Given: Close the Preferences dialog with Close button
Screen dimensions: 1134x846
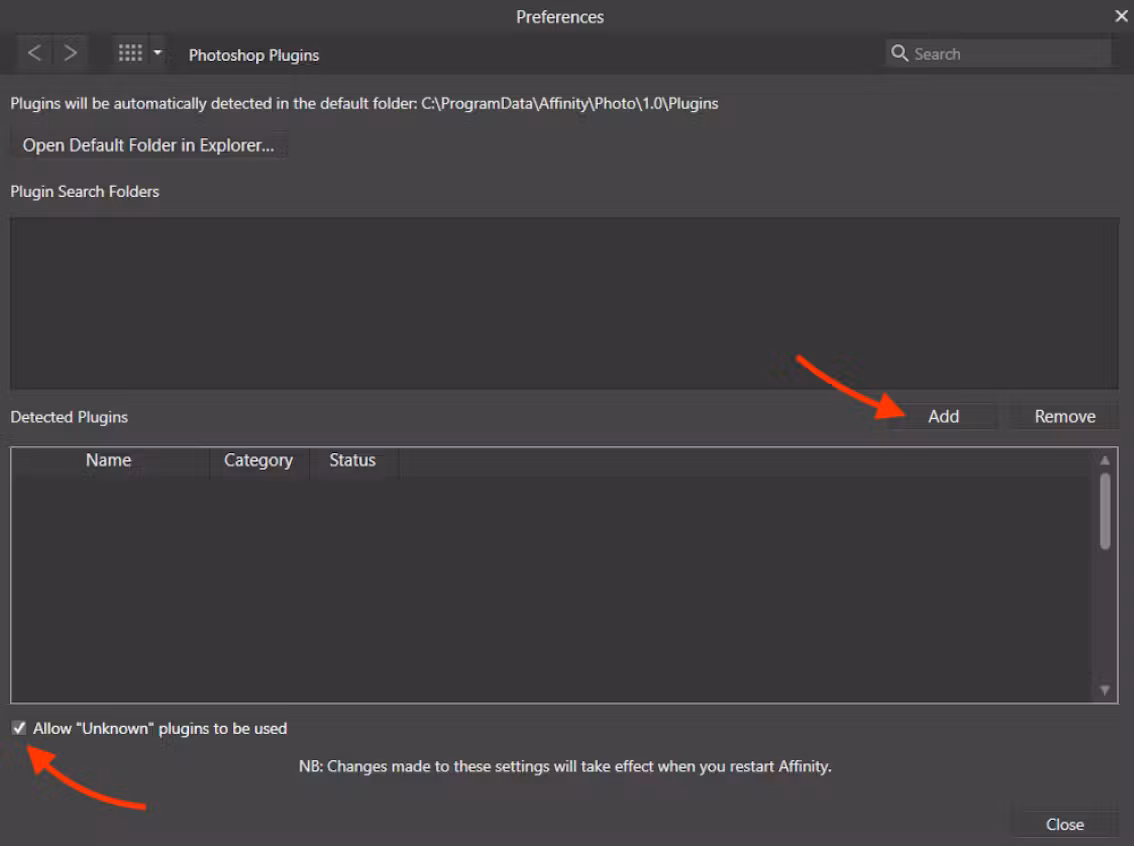Looking at the screenshot, I should click(1065, 824).
